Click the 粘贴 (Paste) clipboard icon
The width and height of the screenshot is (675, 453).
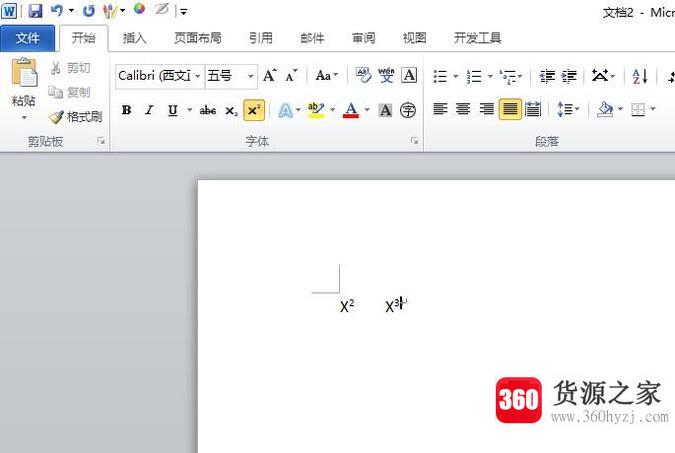[24, 72]
